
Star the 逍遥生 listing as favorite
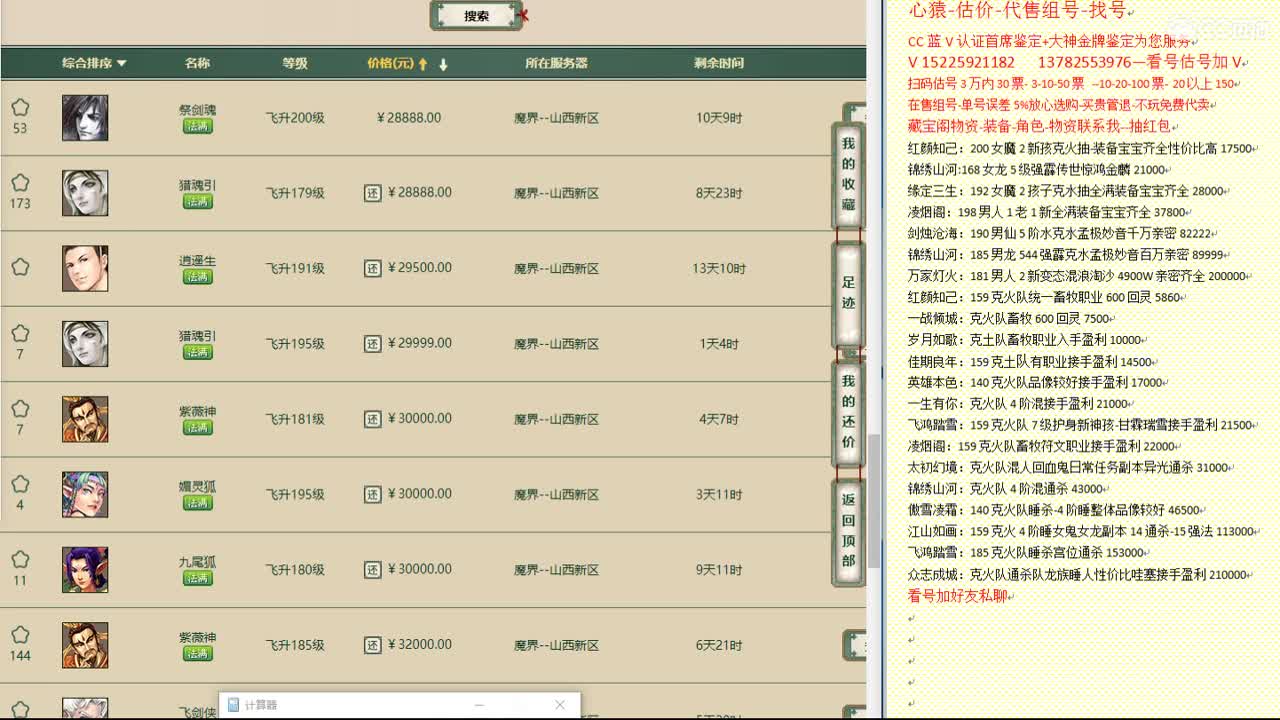(20, 267)
